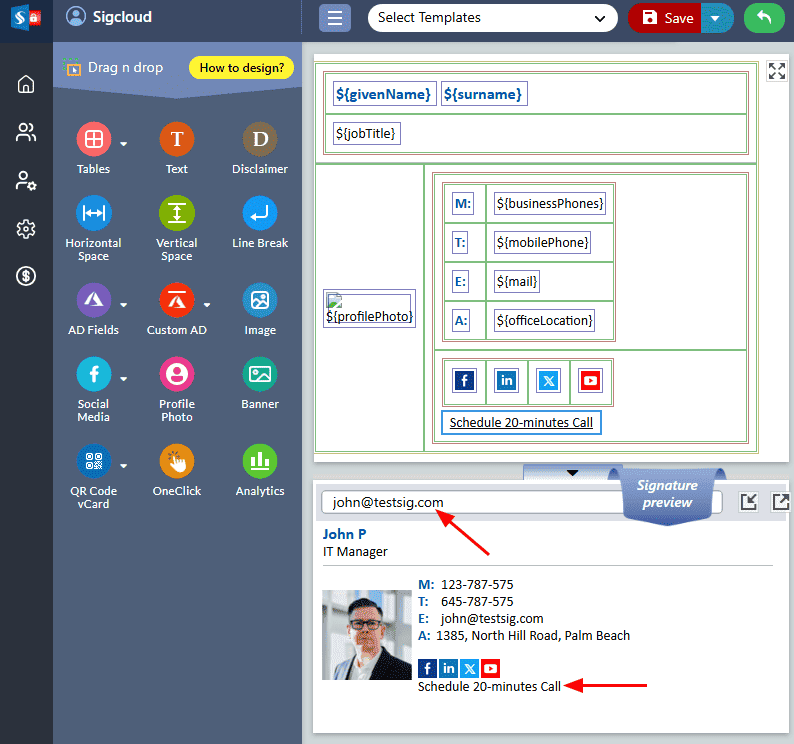Click the How to design? button
794x744 pixels.
(241, 68)
